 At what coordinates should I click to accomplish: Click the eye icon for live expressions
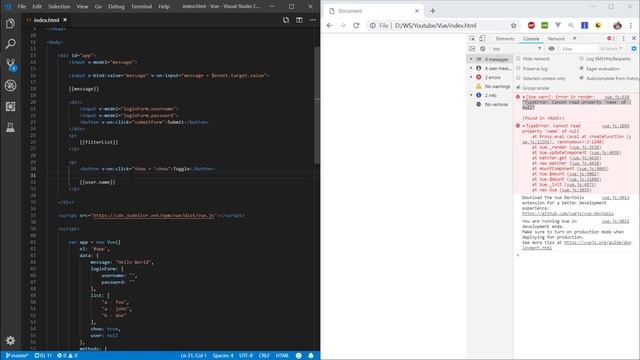pos(551,49)
